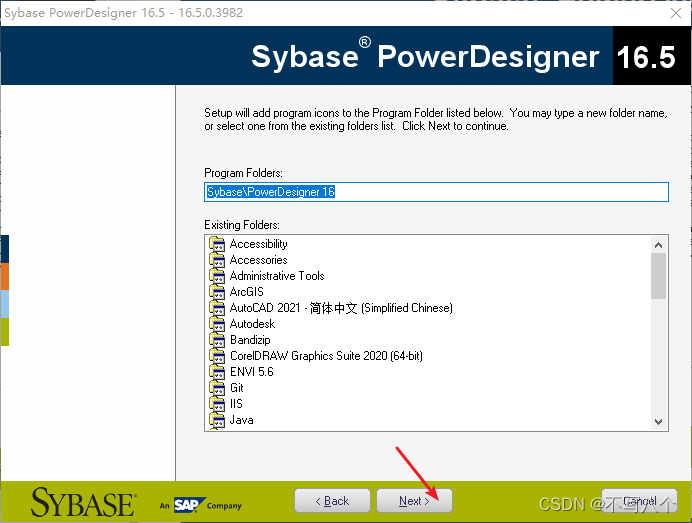Choose the 'ENVI 5.6' entry text
692x523 pixels.
click(252, 372)
